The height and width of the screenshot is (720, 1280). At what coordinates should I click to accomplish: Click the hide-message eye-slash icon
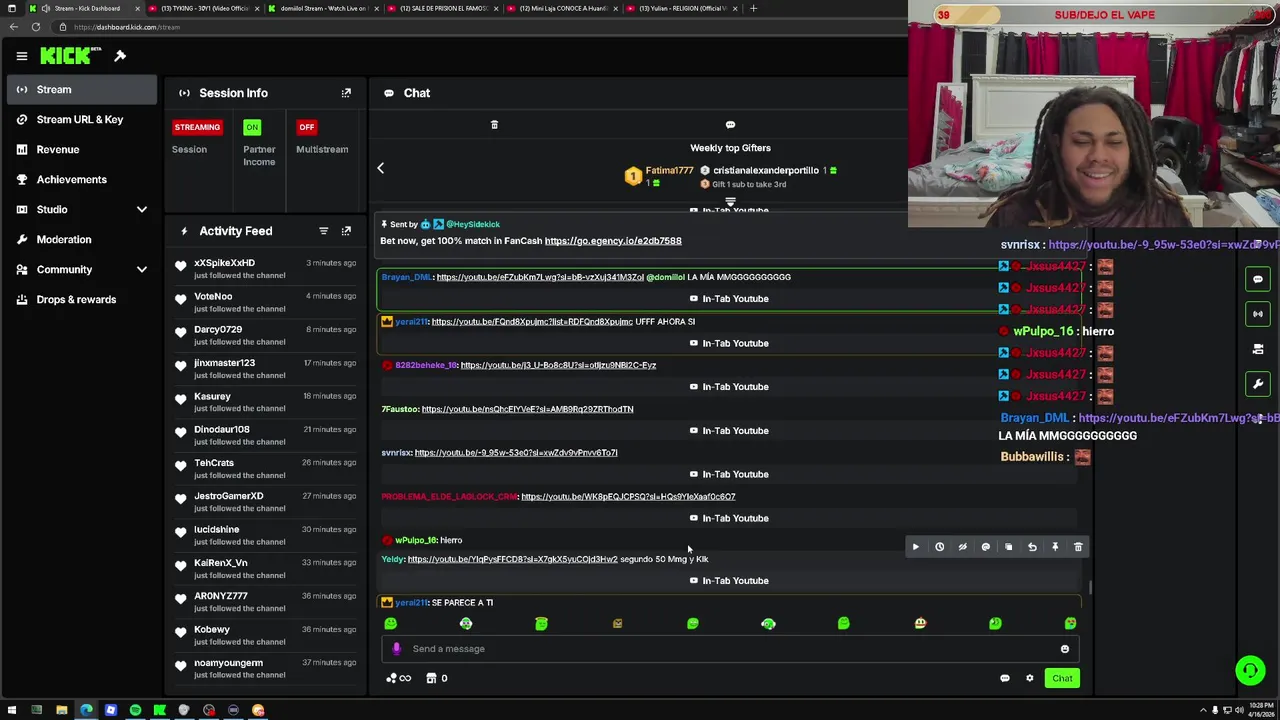point(962,547)
